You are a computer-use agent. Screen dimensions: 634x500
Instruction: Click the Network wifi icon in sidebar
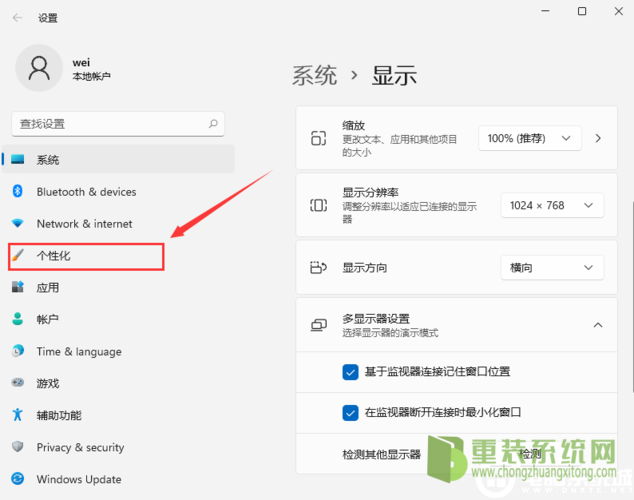coord(18,223)
